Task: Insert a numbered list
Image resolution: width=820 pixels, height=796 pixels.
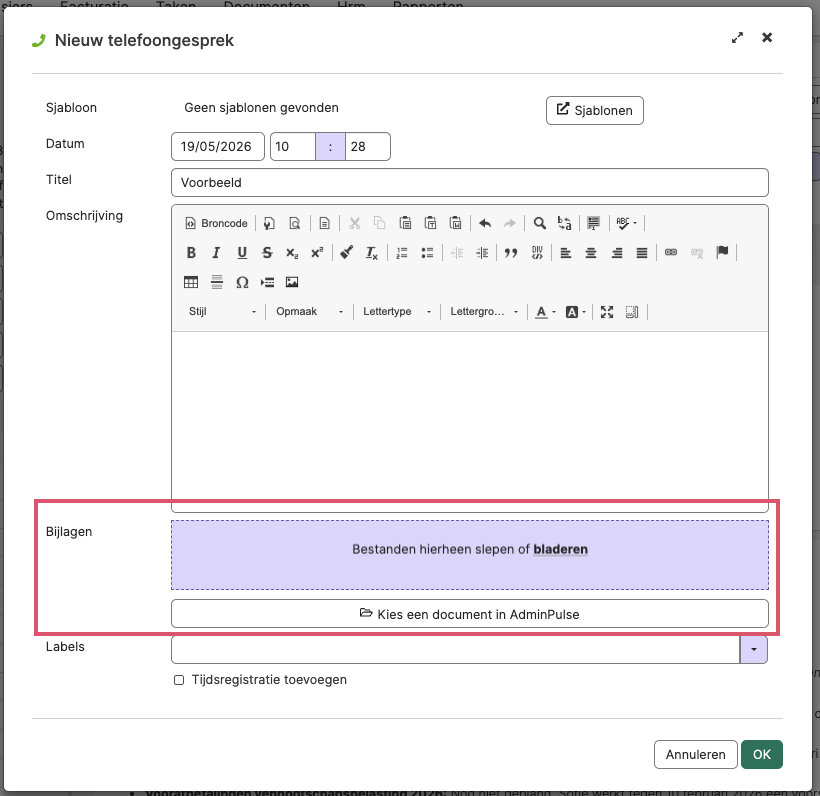Action: click(x=402, y=253)
